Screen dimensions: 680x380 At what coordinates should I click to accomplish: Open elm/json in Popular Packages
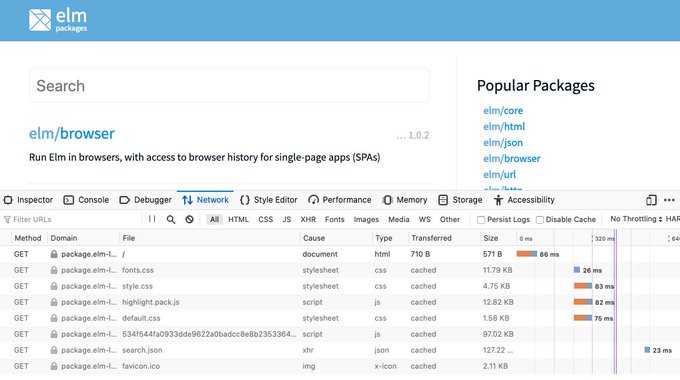503,143
